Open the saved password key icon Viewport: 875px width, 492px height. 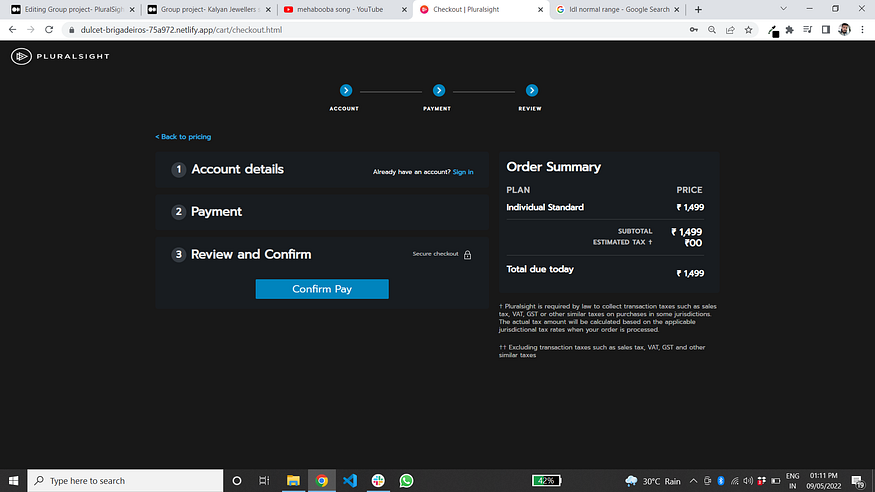pyautogui.click(x=694, y=30)
